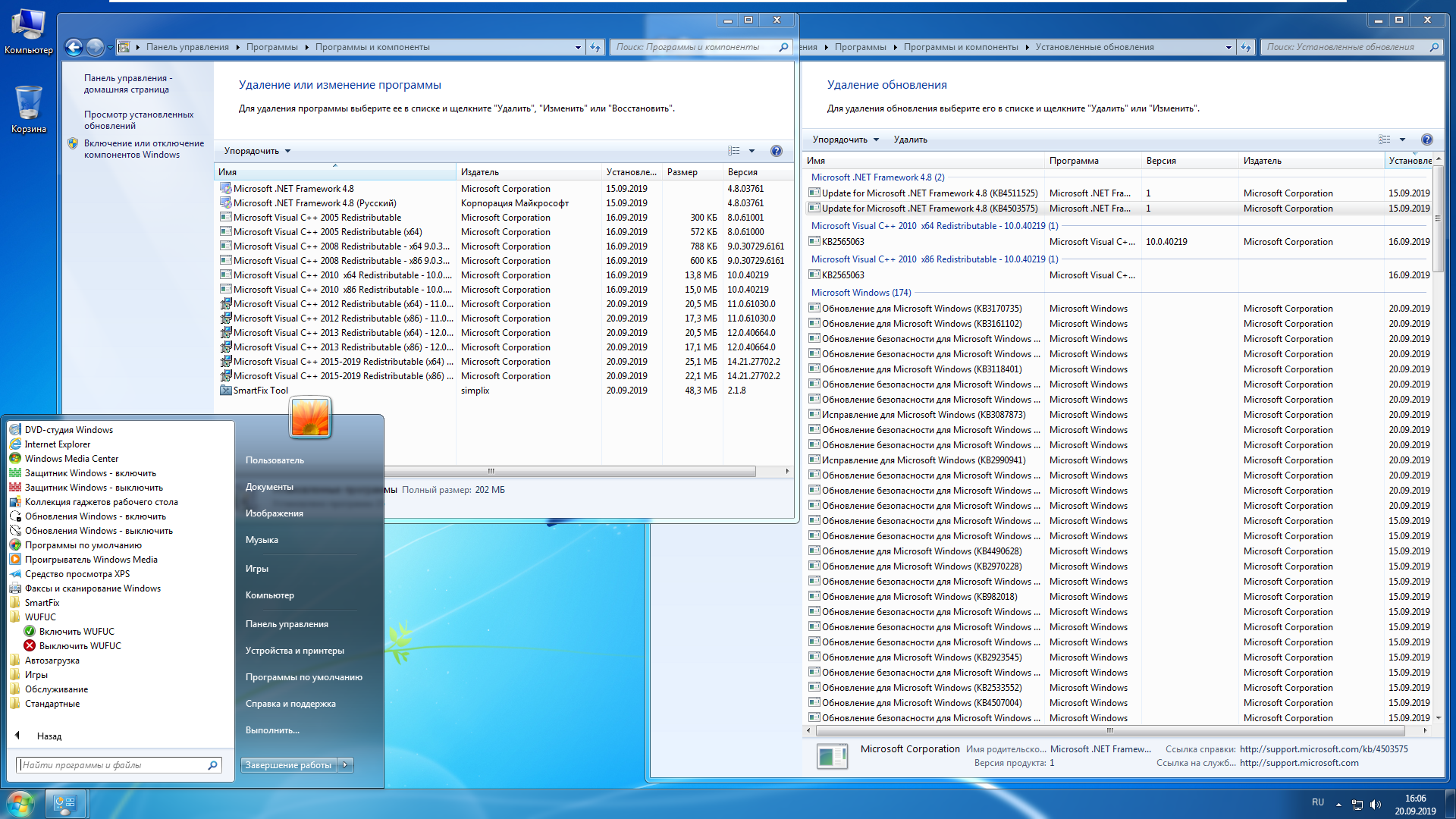
Task: Click the Start menu search field
Action: [112, 765]
